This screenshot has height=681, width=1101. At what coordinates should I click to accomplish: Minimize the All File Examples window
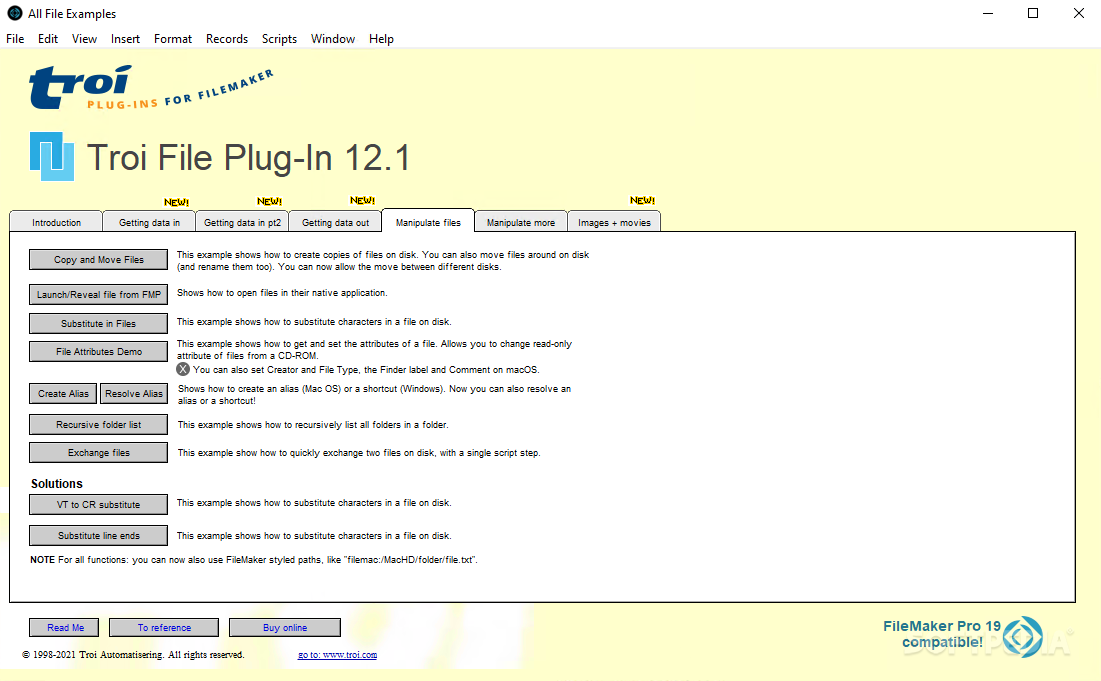pos(988,13)
